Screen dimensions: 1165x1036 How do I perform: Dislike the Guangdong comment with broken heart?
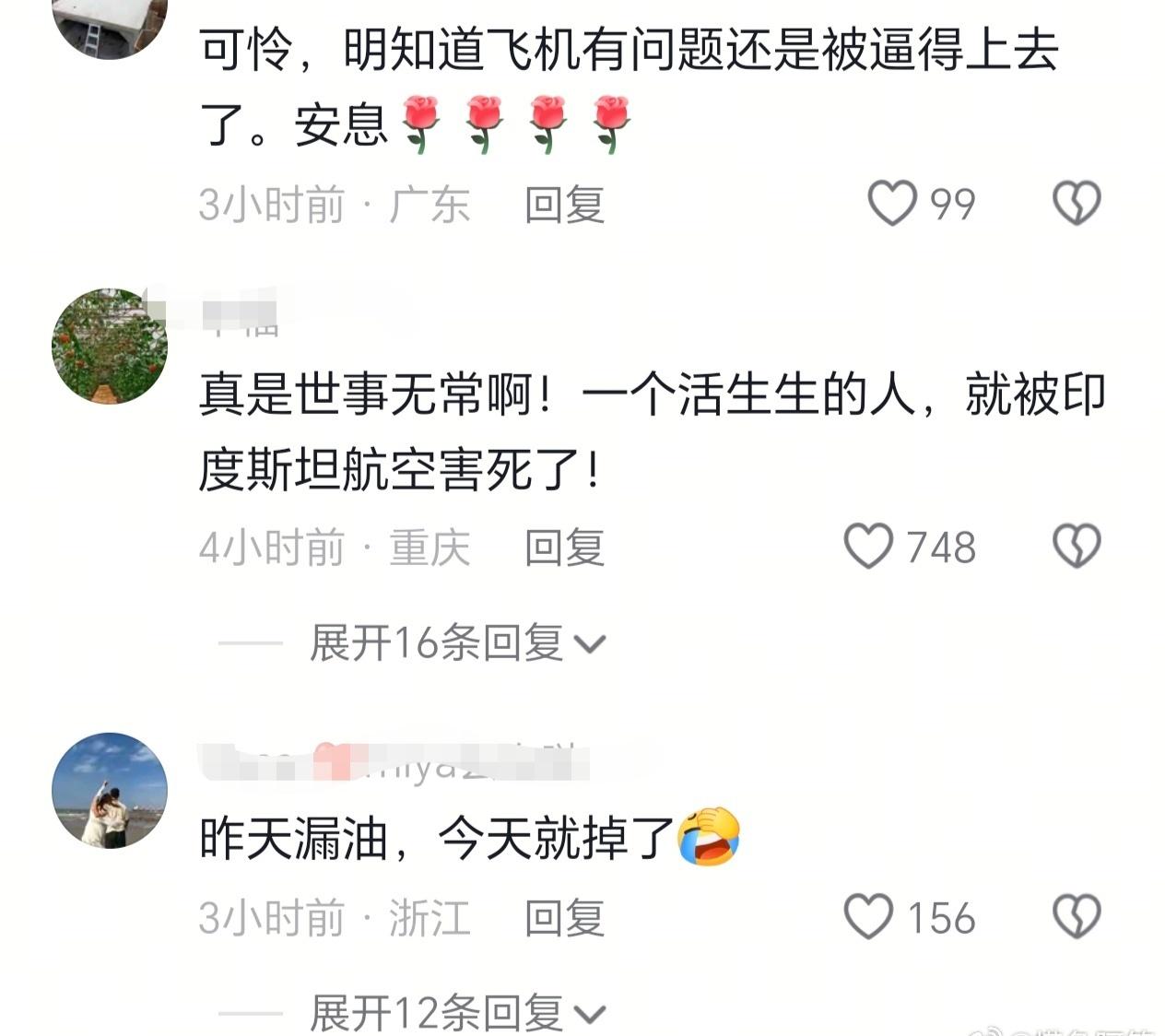(x=1077, y=203)
